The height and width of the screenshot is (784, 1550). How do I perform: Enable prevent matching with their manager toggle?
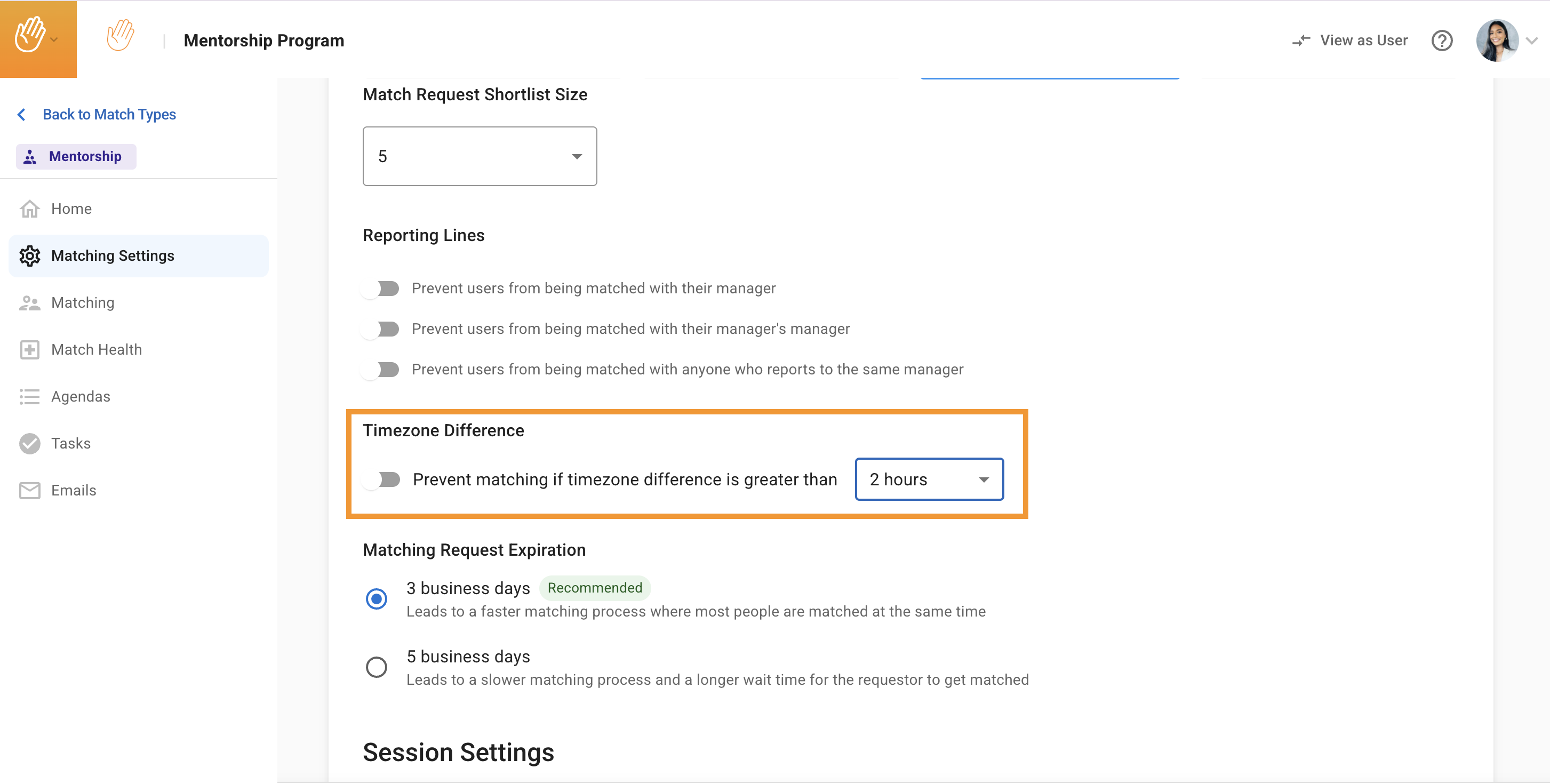(x=381, y=288)
